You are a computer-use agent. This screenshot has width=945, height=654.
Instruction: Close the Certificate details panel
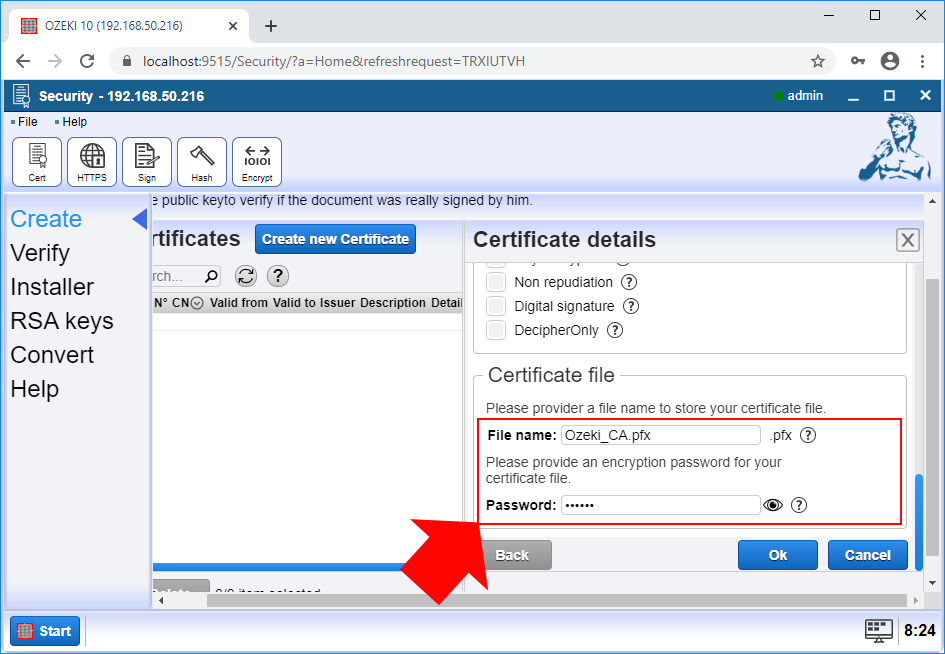pos(907,240)
